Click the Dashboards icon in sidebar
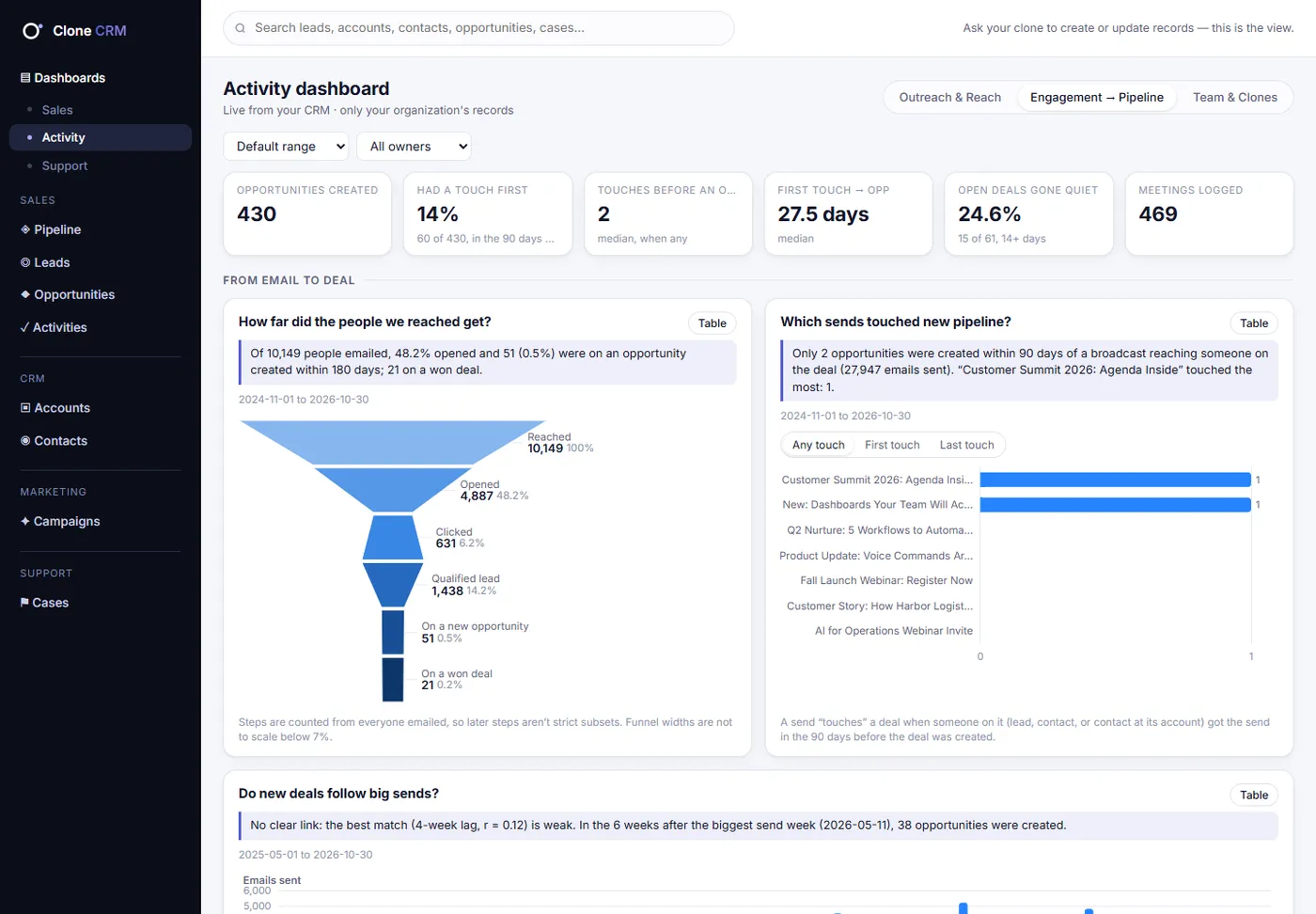The height and width of the screenshot is (914, 1316). (25, 78)
